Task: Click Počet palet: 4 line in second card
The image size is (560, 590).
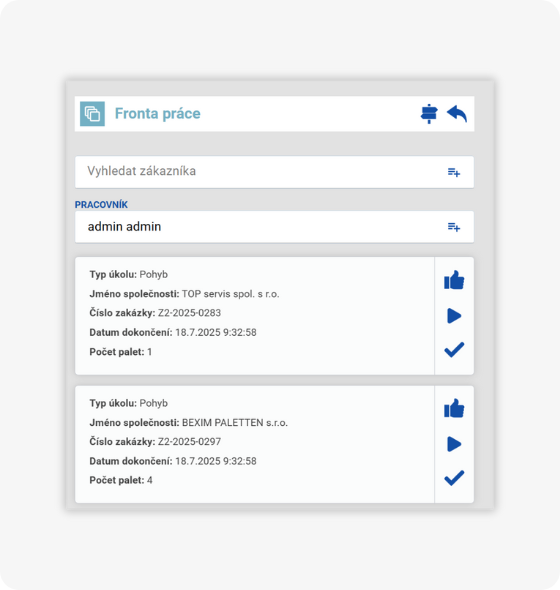Action: coord(121,481)
